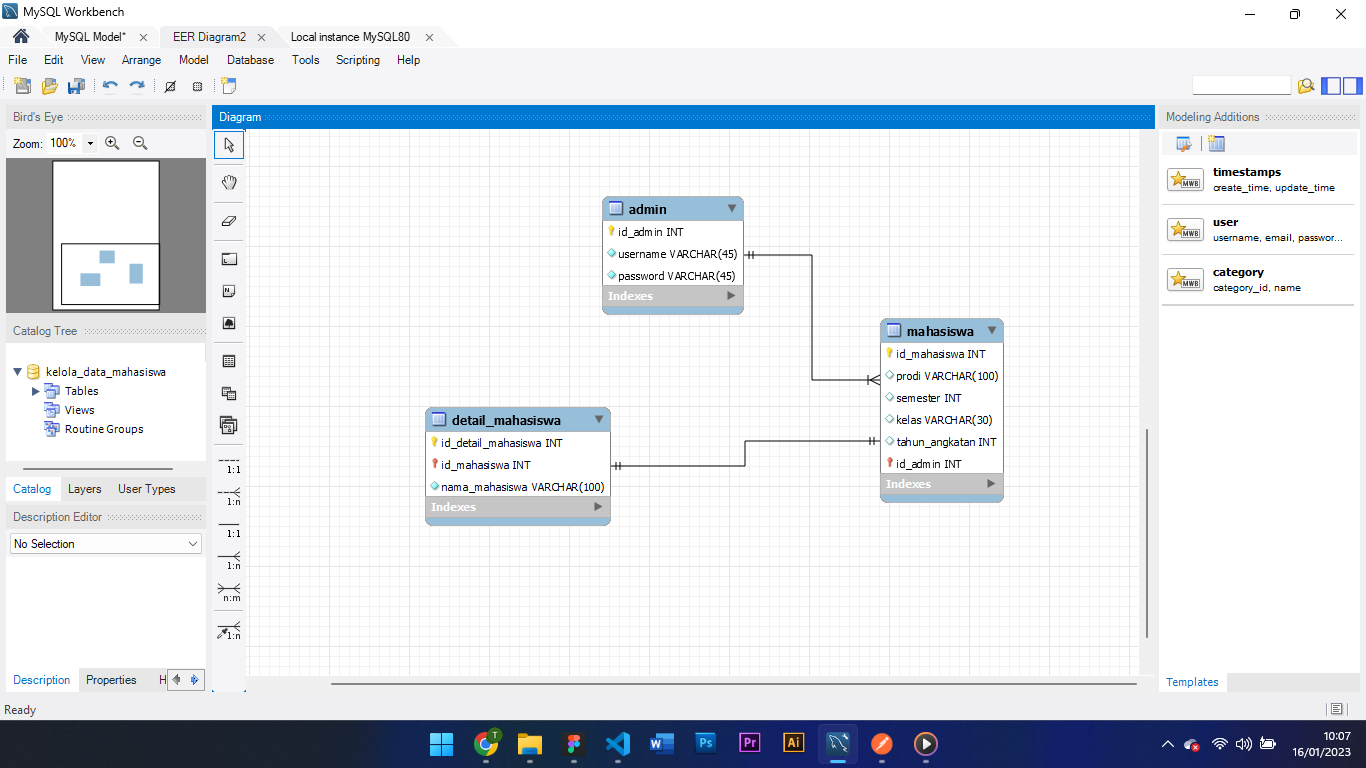Screen dimensions: 1366x768
Task: Select the place text note tool
Action: 228,290
